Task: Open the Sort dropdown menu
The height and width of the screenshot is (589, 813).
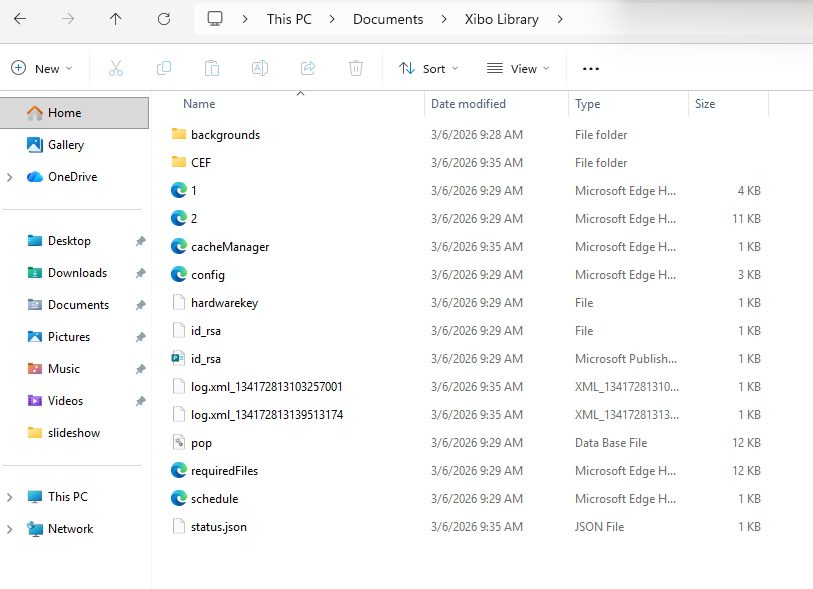Action: coord(428,68)
